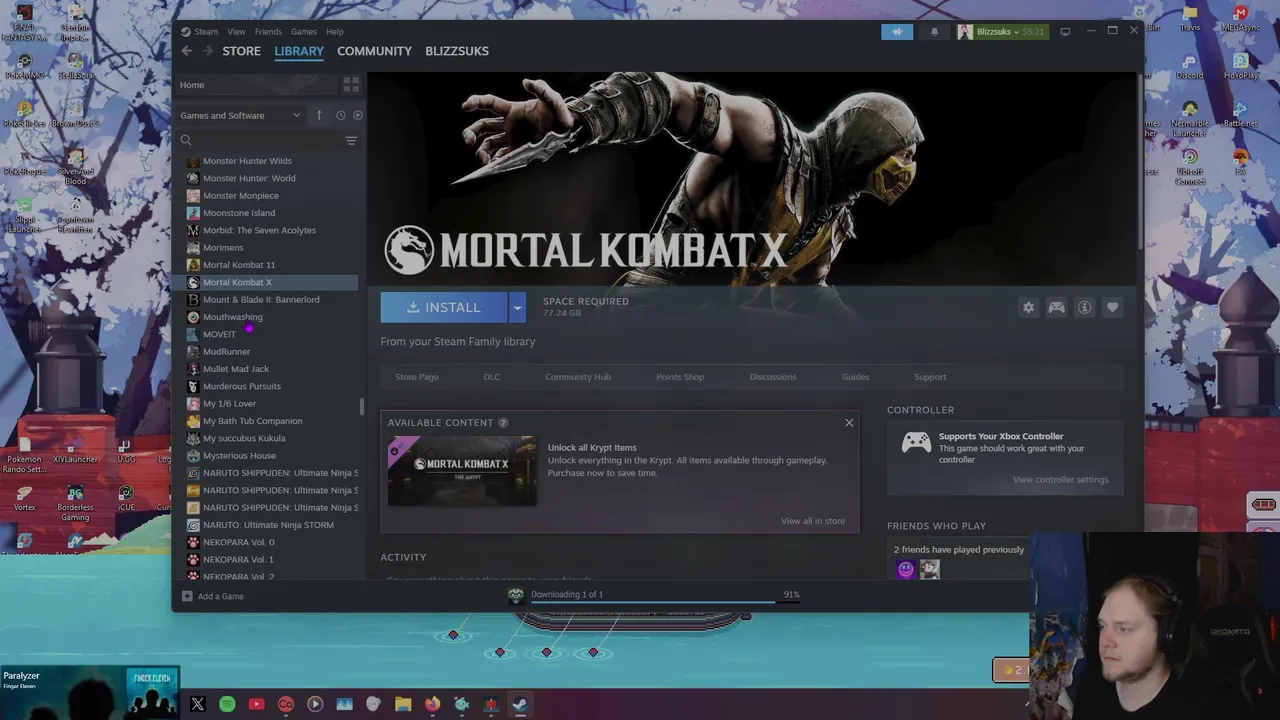Image resolution: width=1280 pixels, height=720 pixels.
Task: Click View all in store link
Action: [813, 521]
